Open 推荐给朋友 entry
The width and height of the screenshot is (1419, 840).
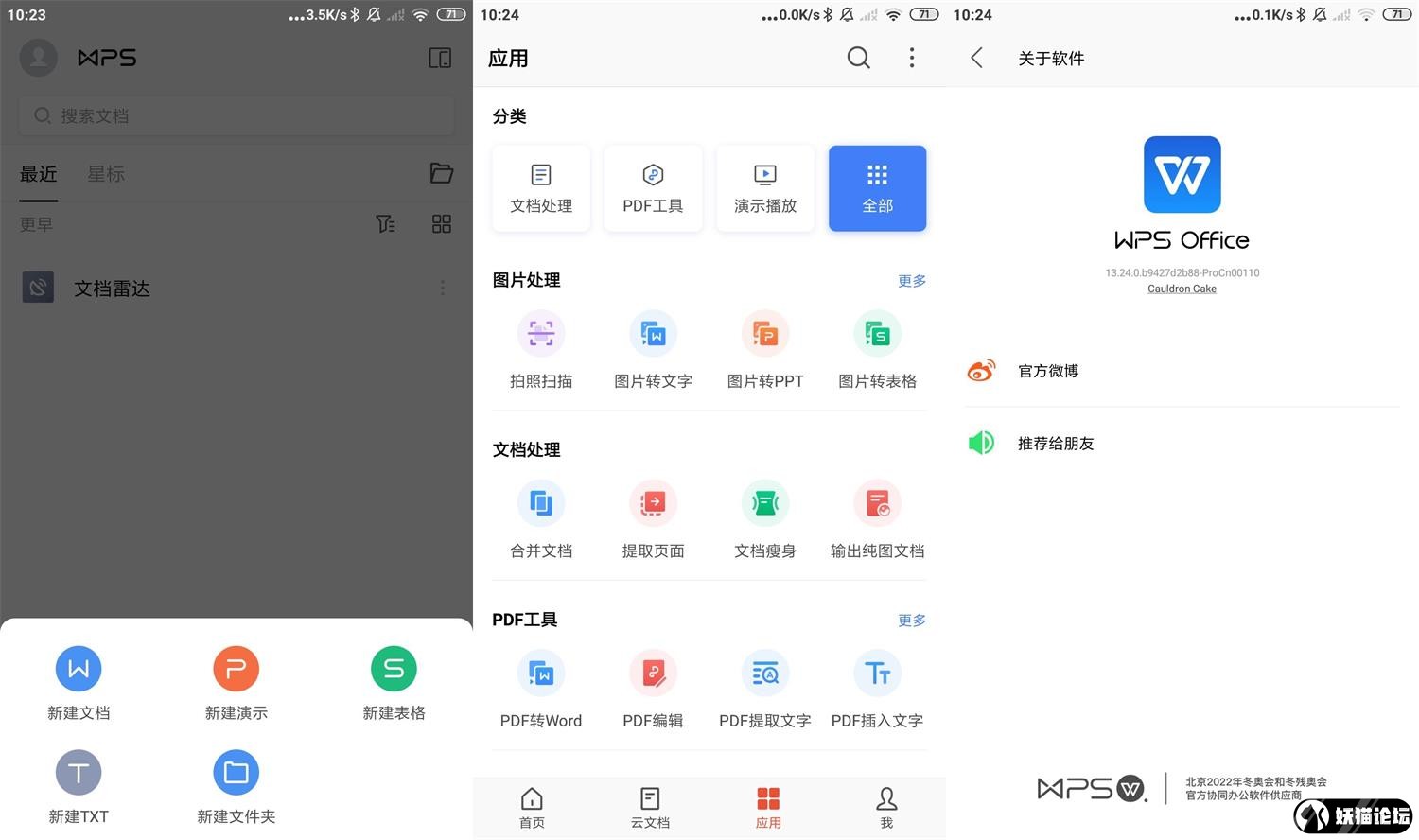tap(1182, 443)
